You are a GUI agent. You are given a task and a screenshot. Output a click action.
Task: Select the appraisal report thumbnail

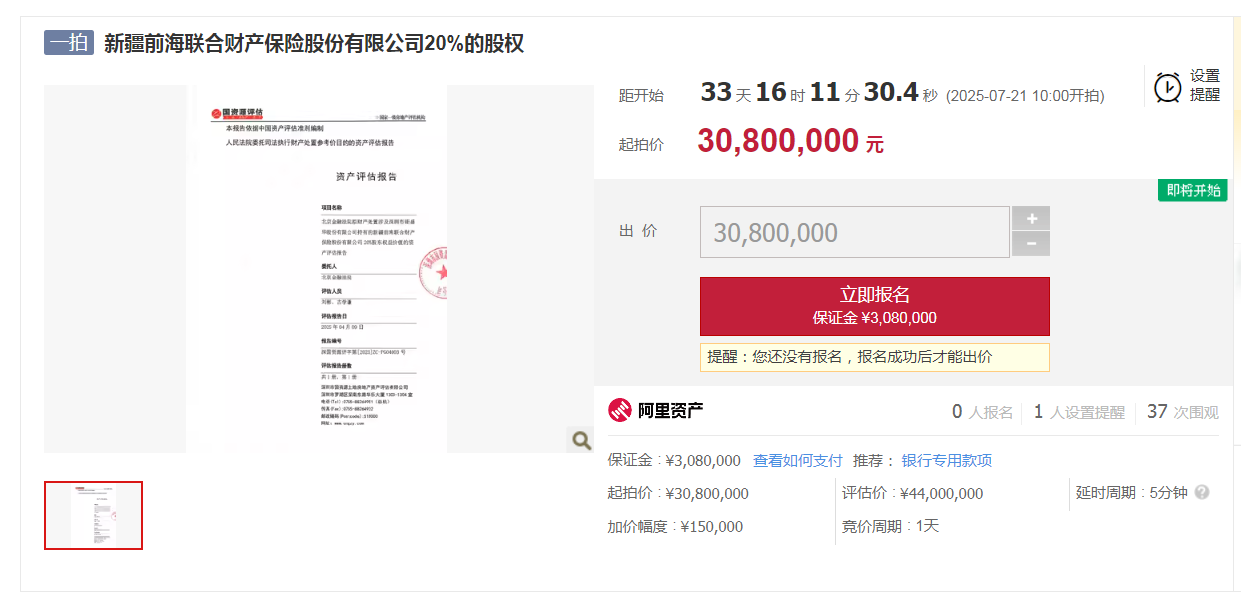pyautogui.click(x=93, y=515)
